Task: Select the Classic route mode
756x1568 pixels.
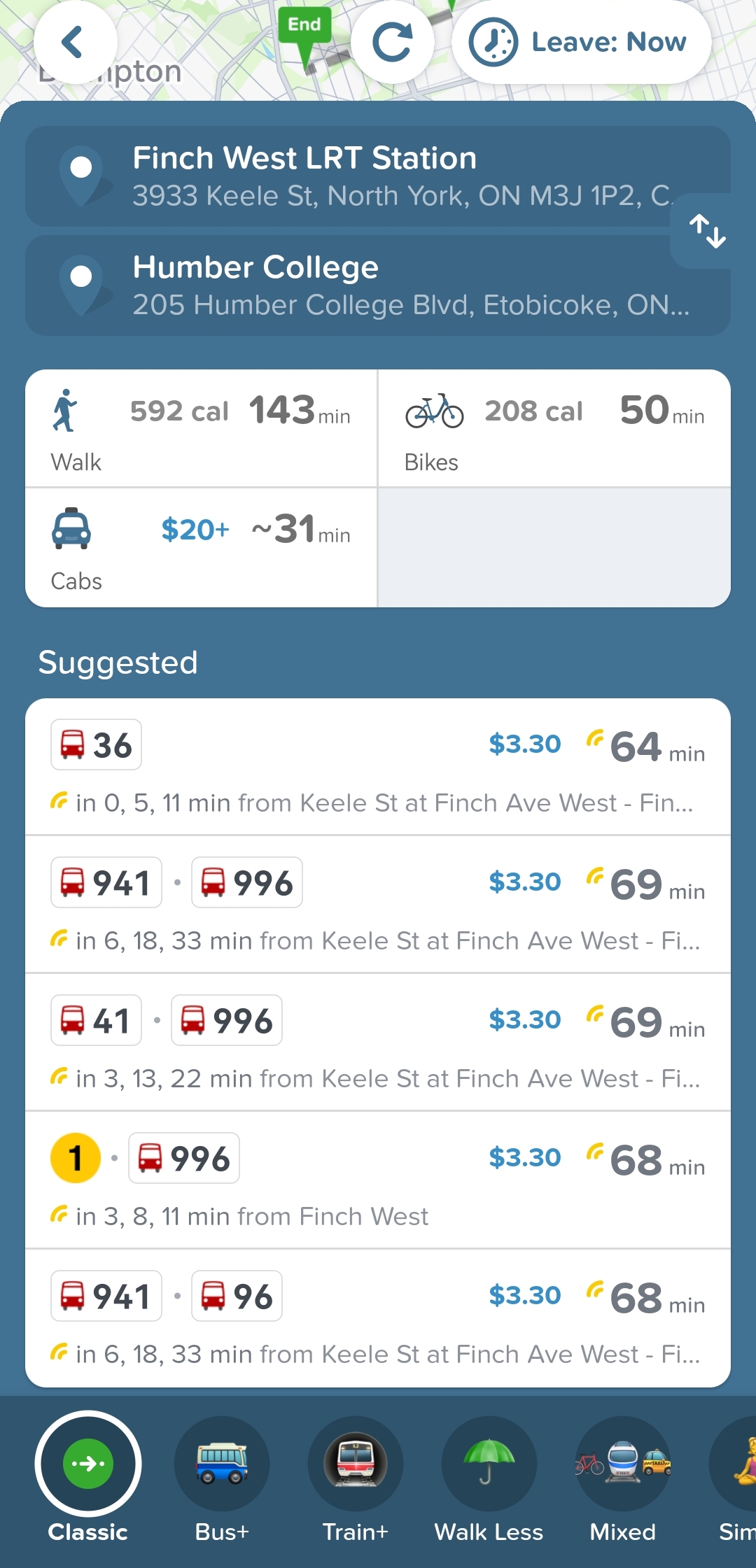Action: pos(88,1464)
